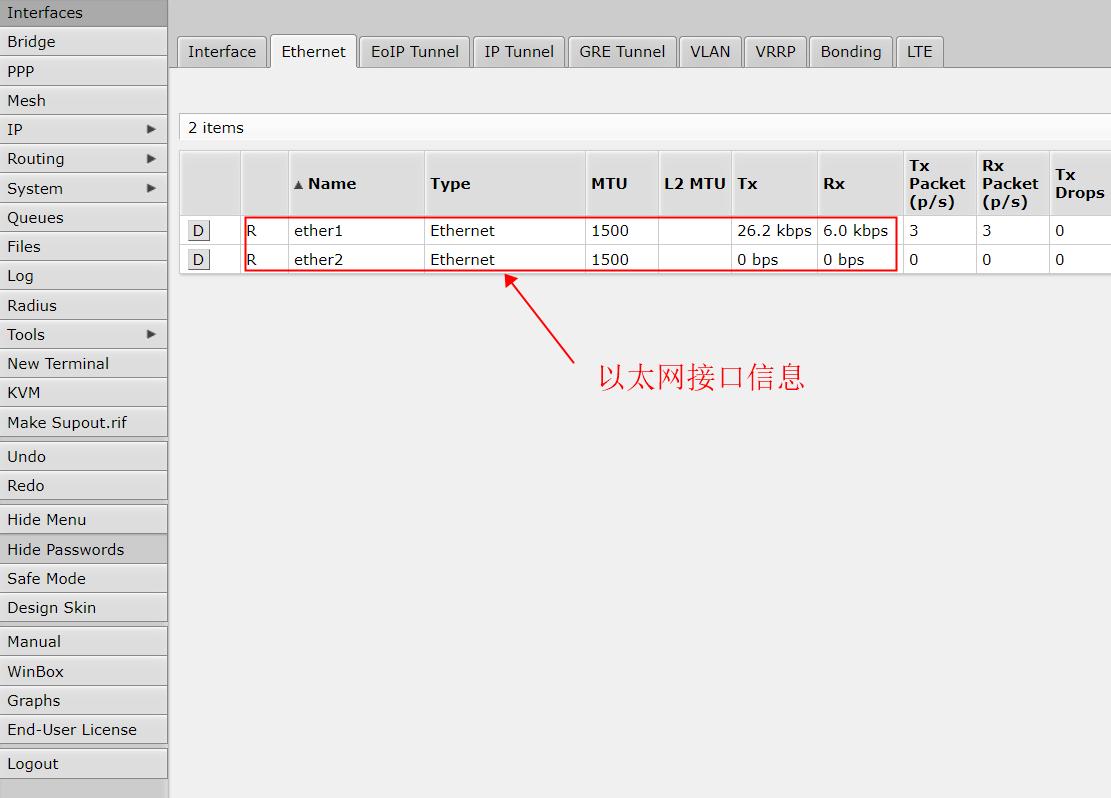The width and height of the screenshot is (1111, 798).
Task: Open the Bonding tab
Action: (850, 52)
